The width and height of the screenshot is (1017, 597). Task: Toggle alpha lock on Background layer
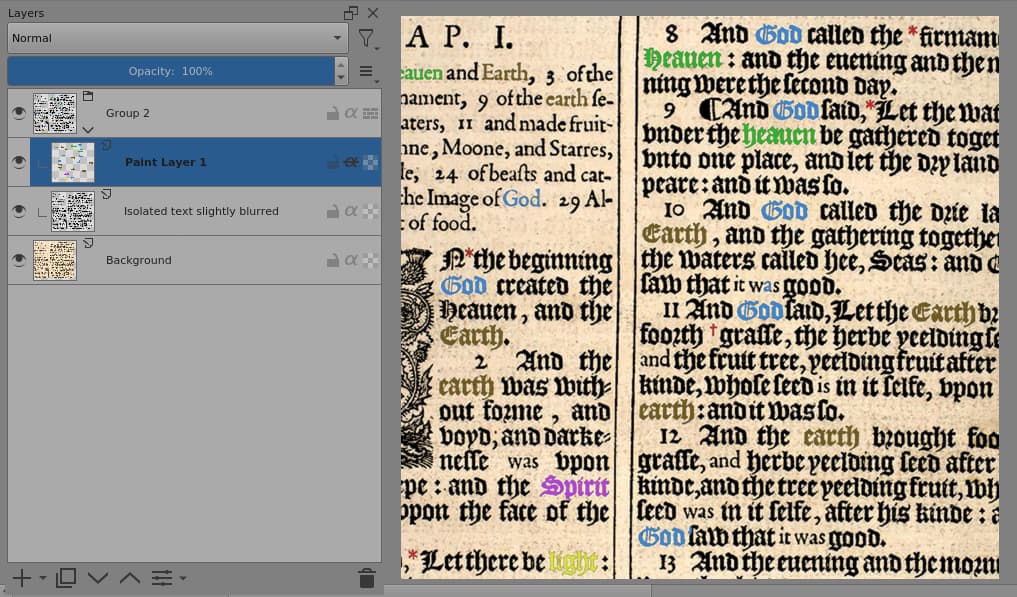pos(370,260)
